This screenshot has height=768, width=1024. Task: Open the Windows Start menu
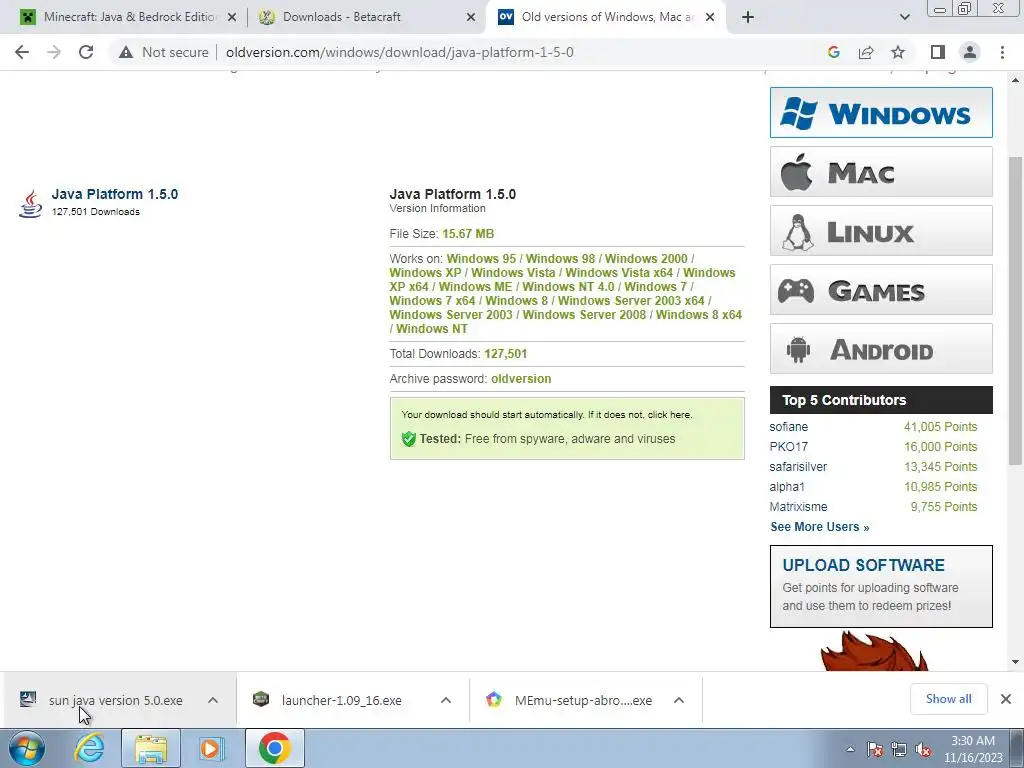click(x=25, y=748)
